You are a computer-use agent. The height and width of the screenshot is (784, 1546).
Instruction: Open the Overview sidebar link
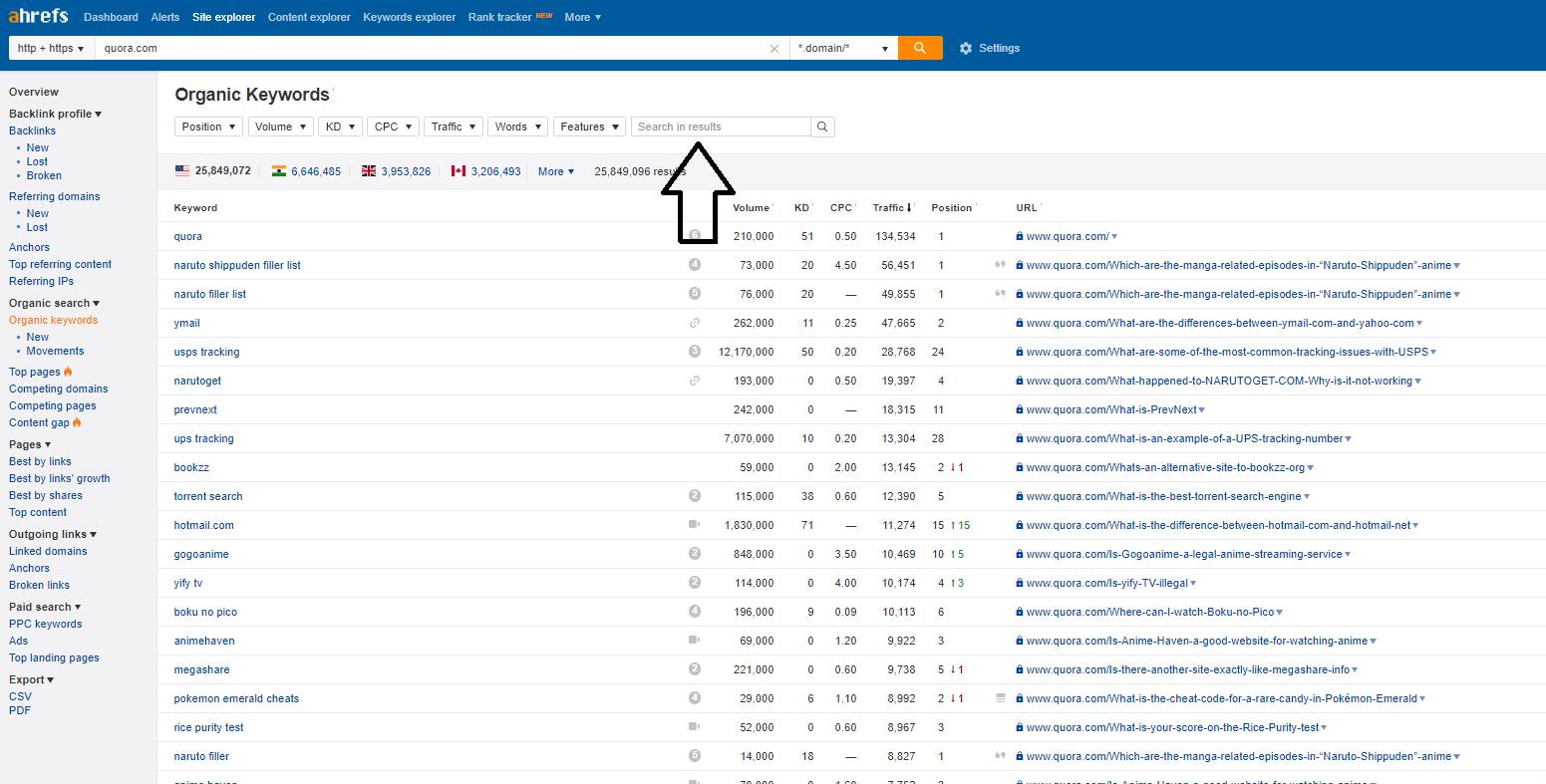[x=34, y=92]
